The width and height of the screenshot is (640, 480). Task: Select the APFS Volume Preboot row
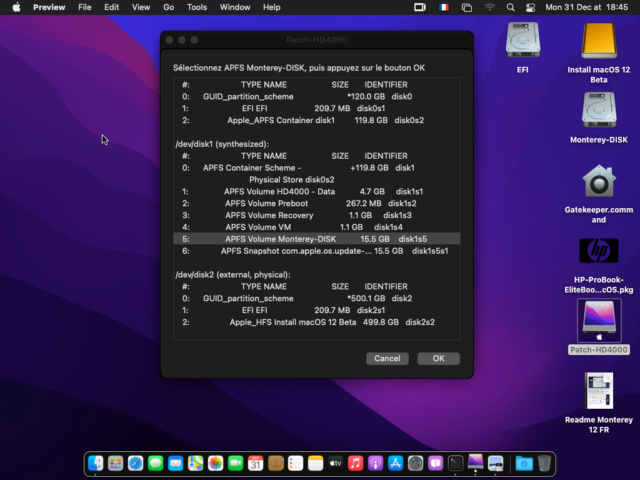pos(317,203)
